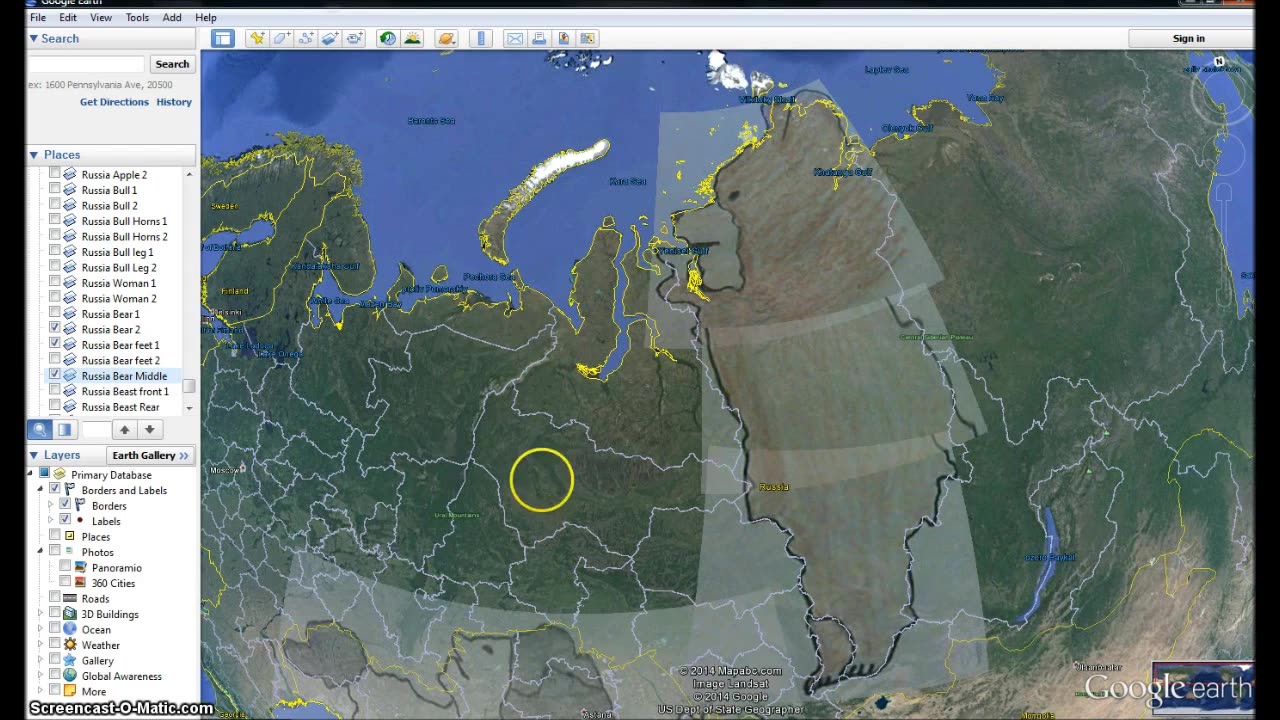
Task: Enable the Roads layer checkbox
Action: 55,598
